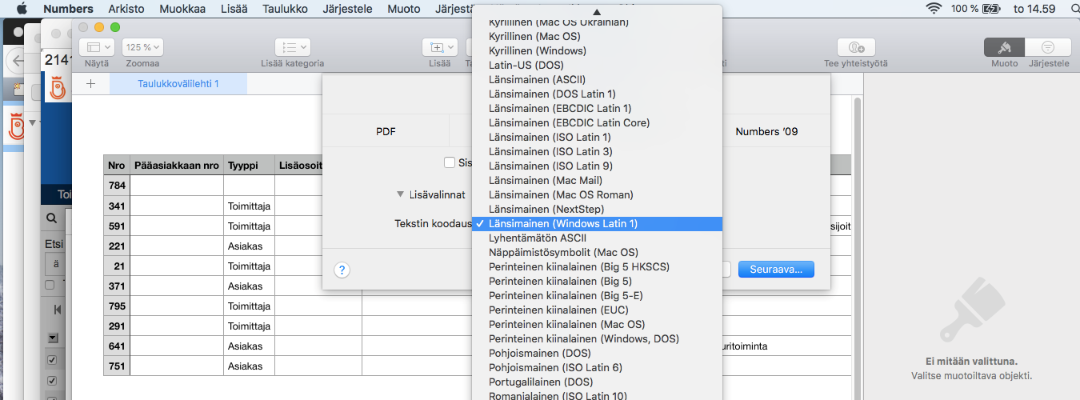1080x400 pixels.
Task: Choose Länsimainen (ISO Latin 1) encoding
Action: [550, 137]
